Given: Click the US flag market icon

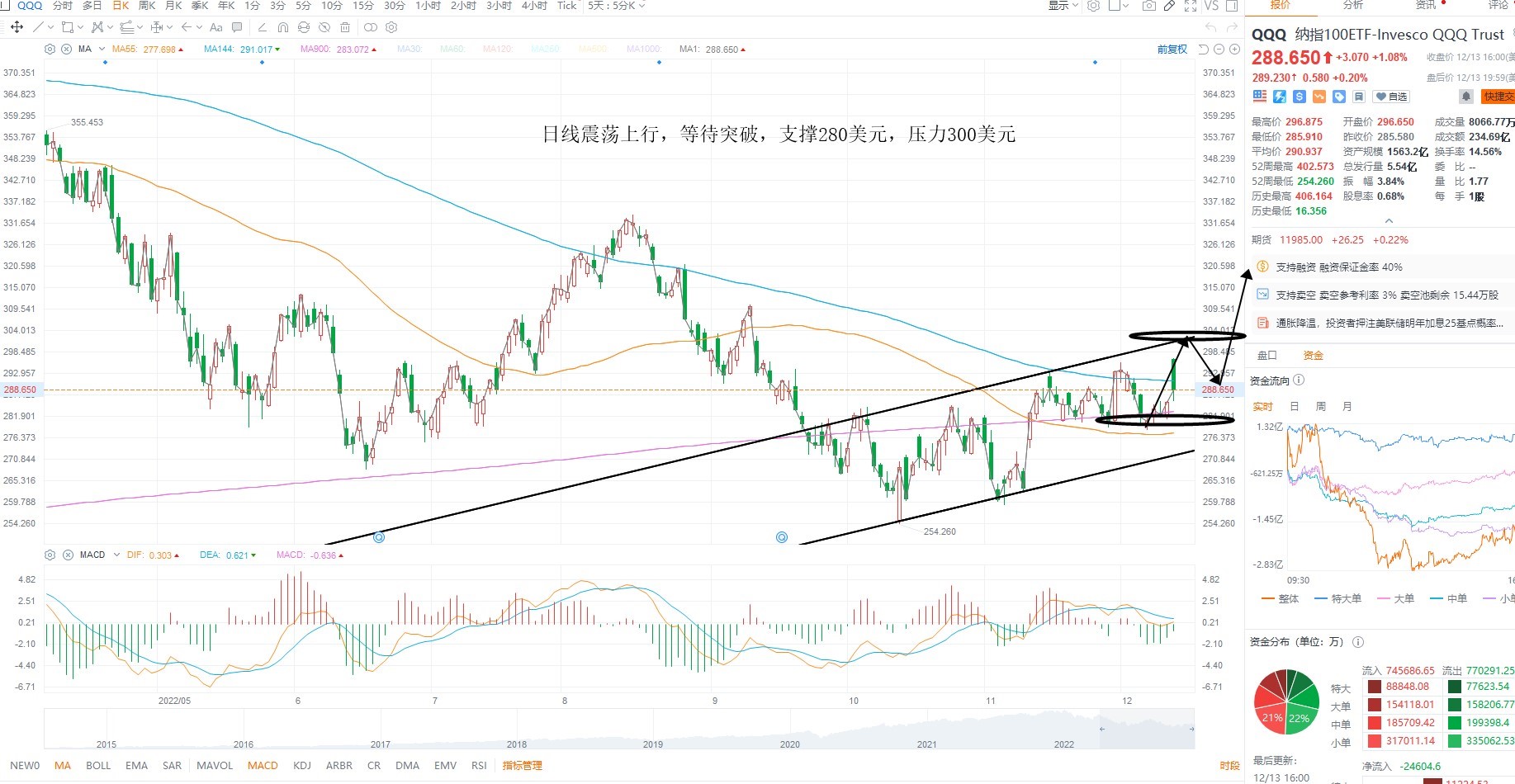Looking at the screenshot, I should pos(1260,97).
